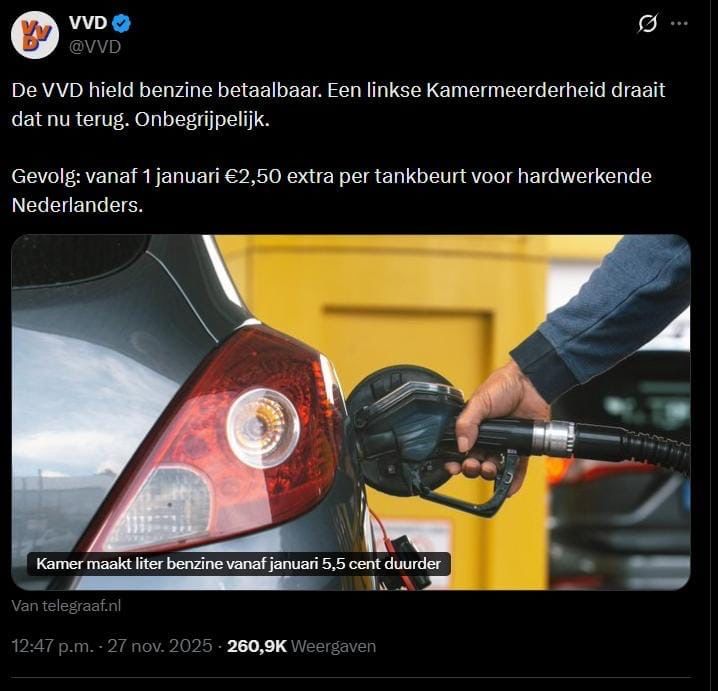
Task: Click the 12:47 p.m. timestamp
Action: tap(53, 646)
